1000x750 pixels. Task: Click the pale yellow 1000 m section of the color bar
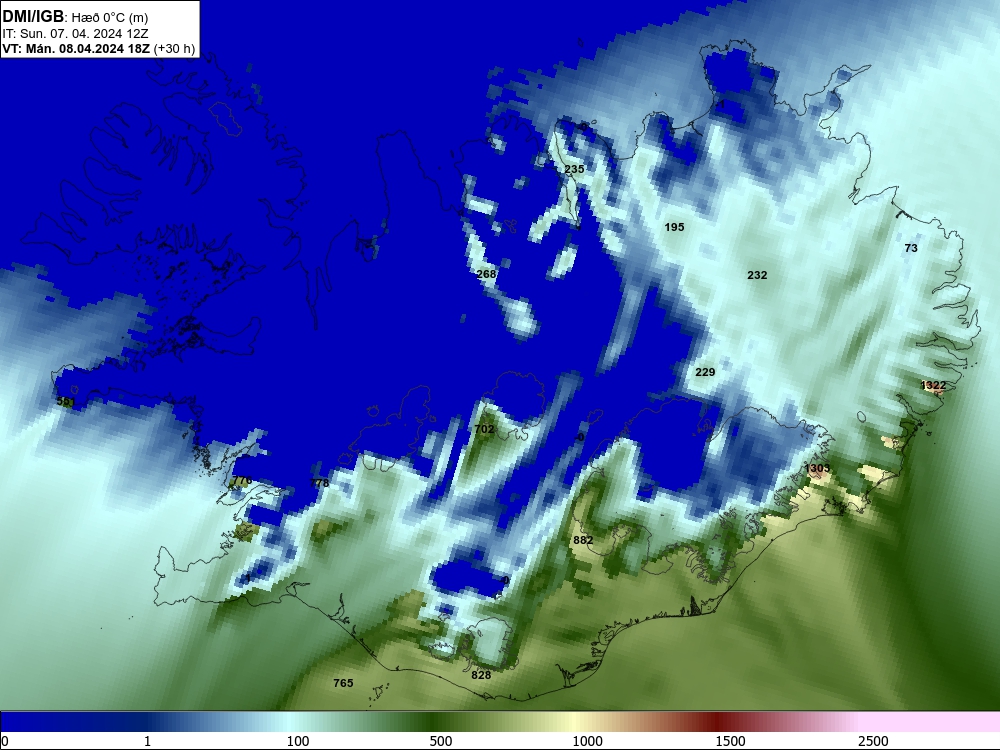576,722
